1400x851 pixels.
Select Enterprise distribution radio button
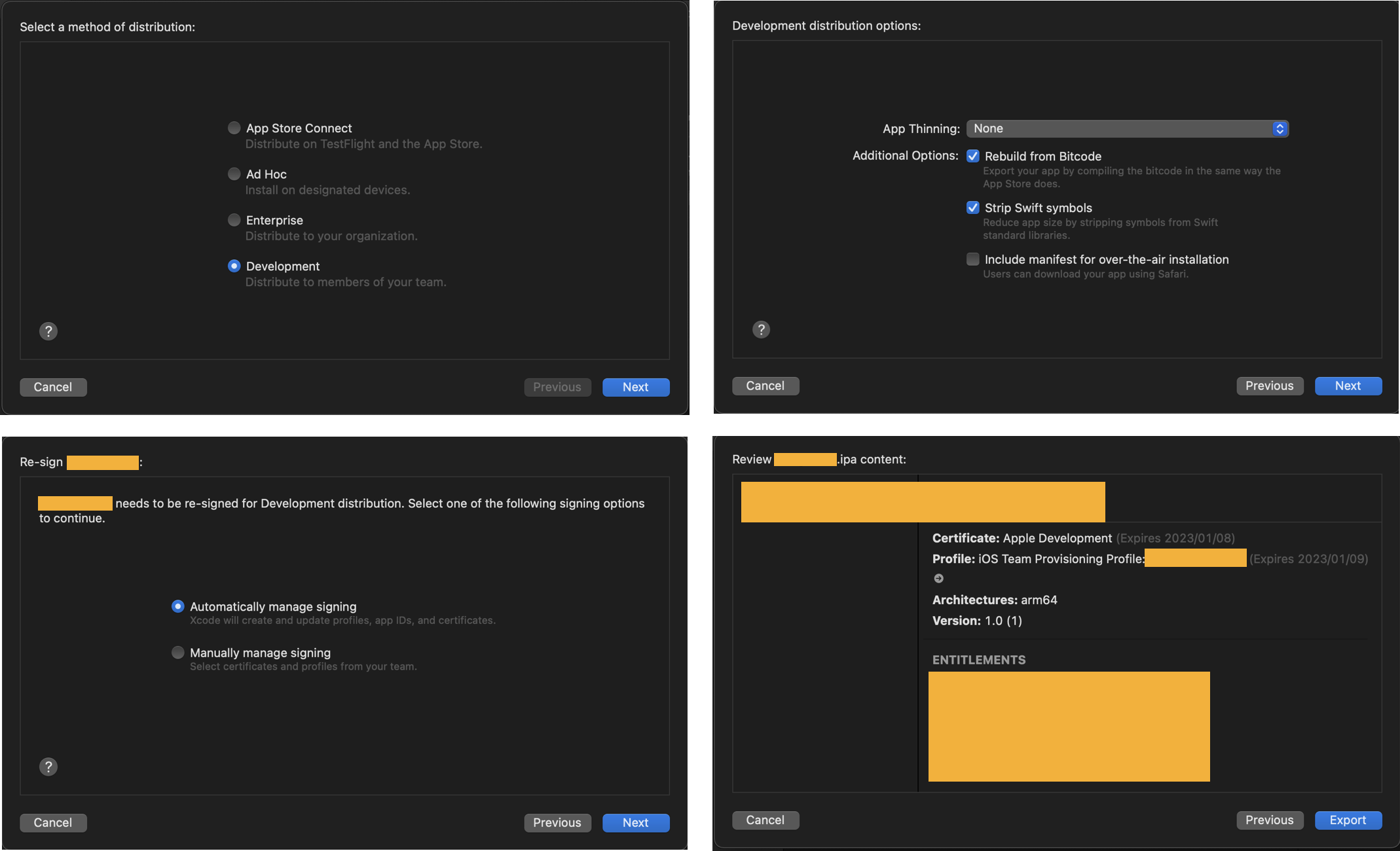tap(234, 220)
